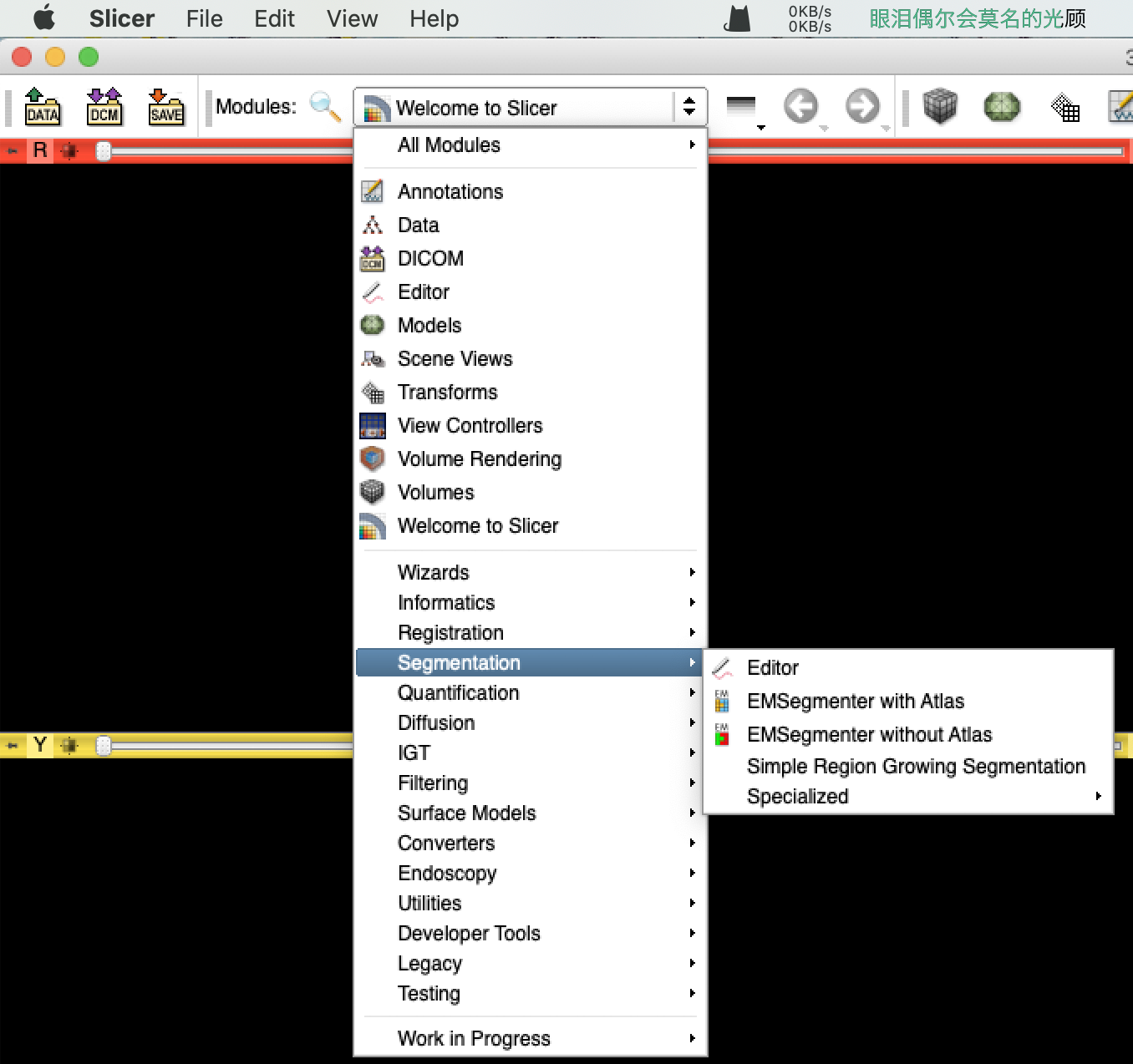Select EMSegmenter without Atlas module
The image size is (1133, 1064).
pyautogui.click(x=908, y=734)
